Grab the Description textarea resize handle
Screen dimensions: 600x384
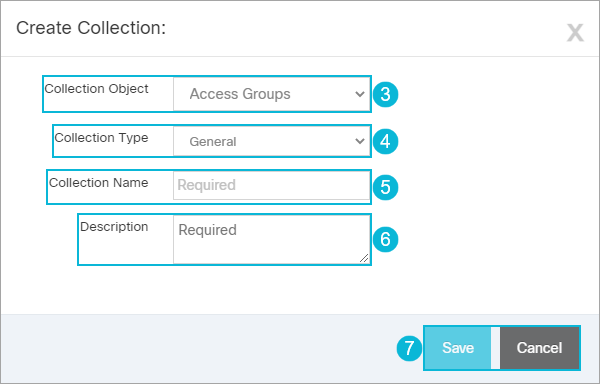[364, 258]
